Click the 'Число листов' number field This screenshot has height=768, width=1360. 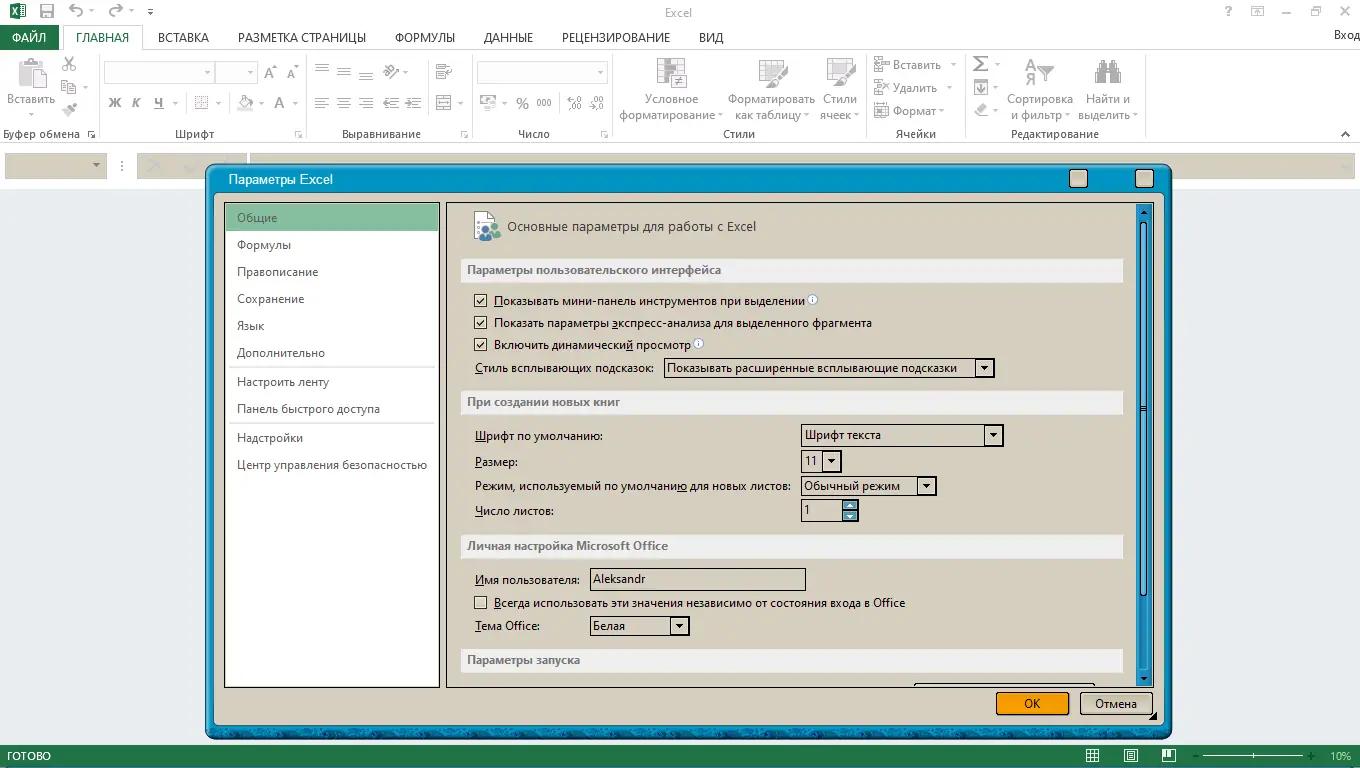click(x=822, y=511)
